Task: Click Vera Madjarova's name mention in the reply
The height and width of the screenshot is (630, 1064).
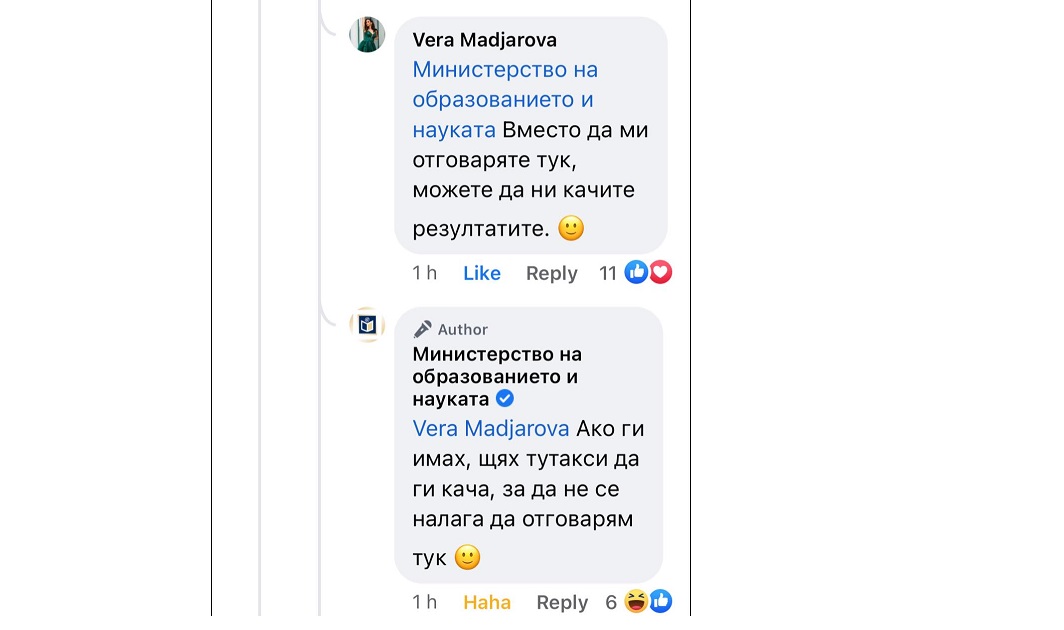Action: (x=490, y=428)
